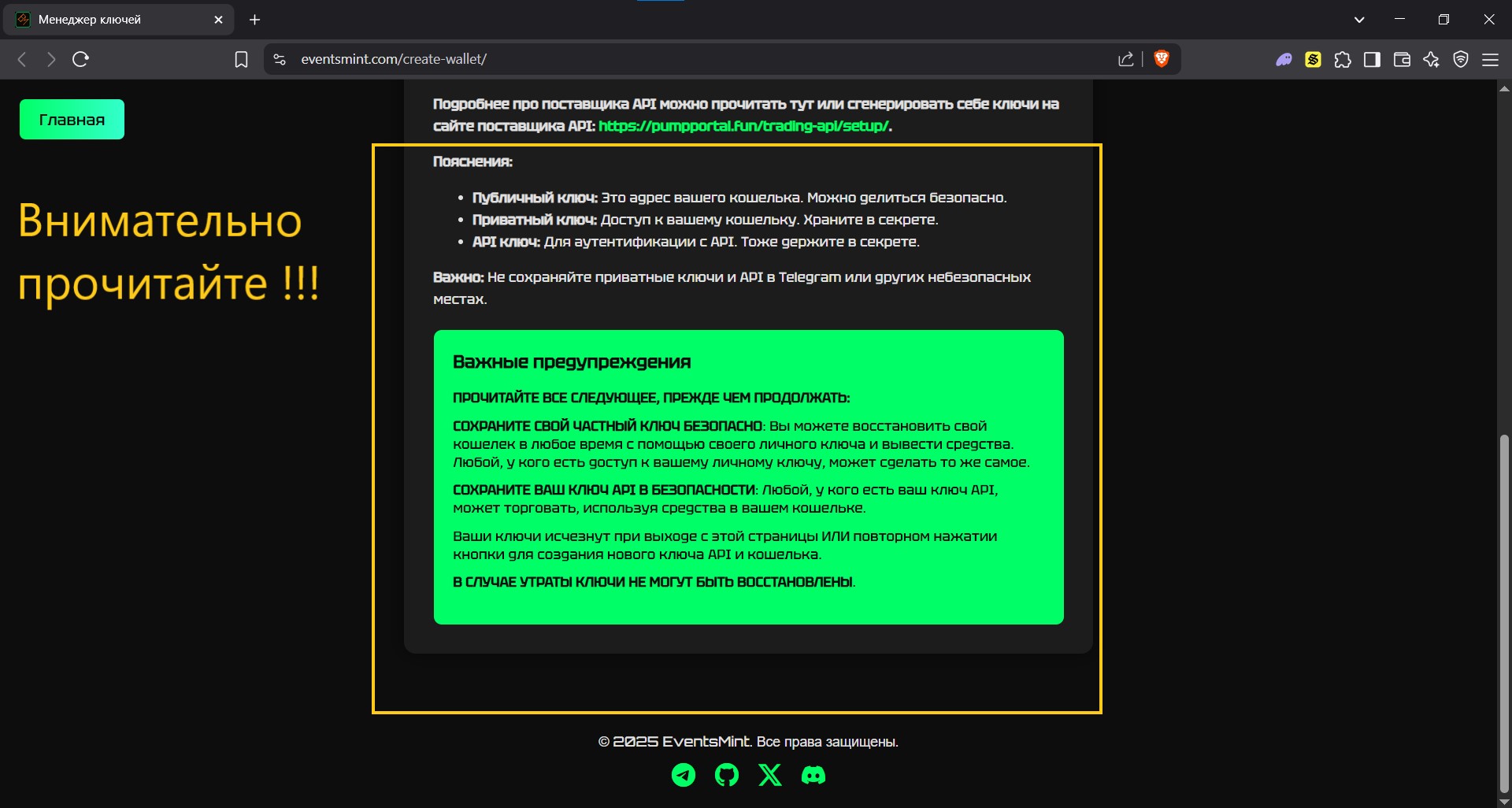
Task: Open the browser extensions puzzle icon
Action: 1343,60
